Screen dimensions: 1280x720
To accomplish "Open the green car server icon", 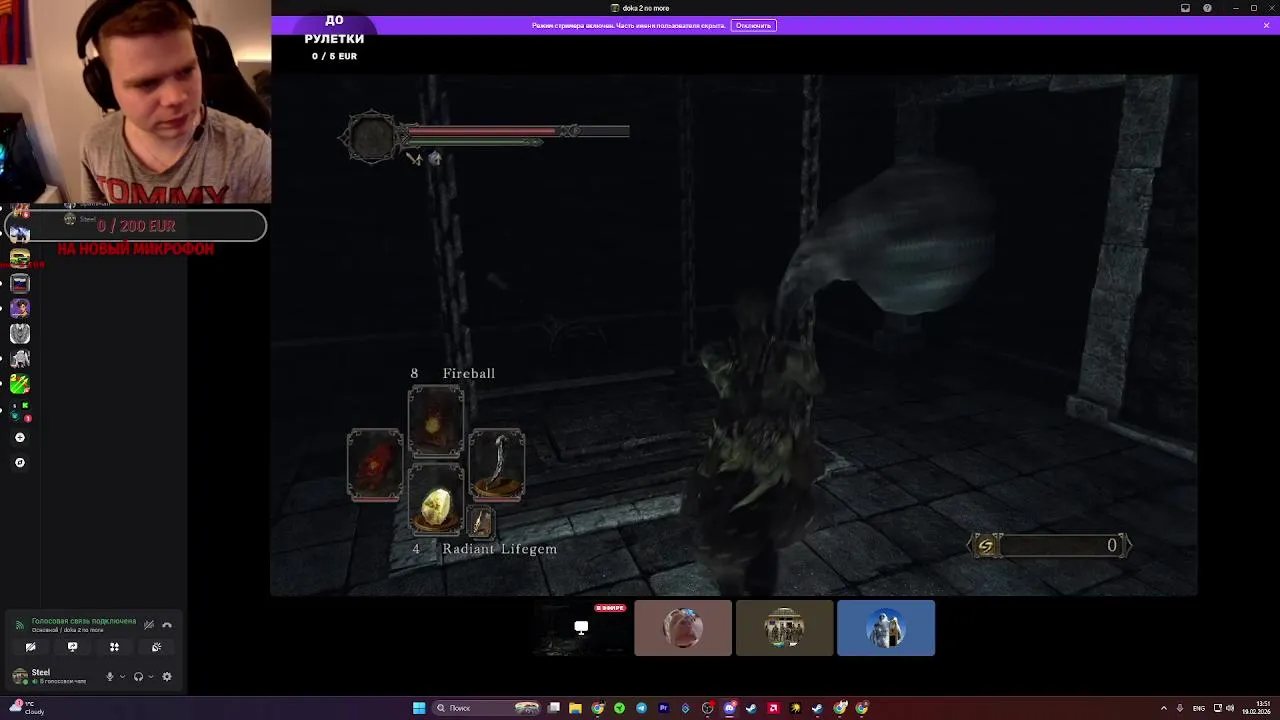I will (20, 258).
